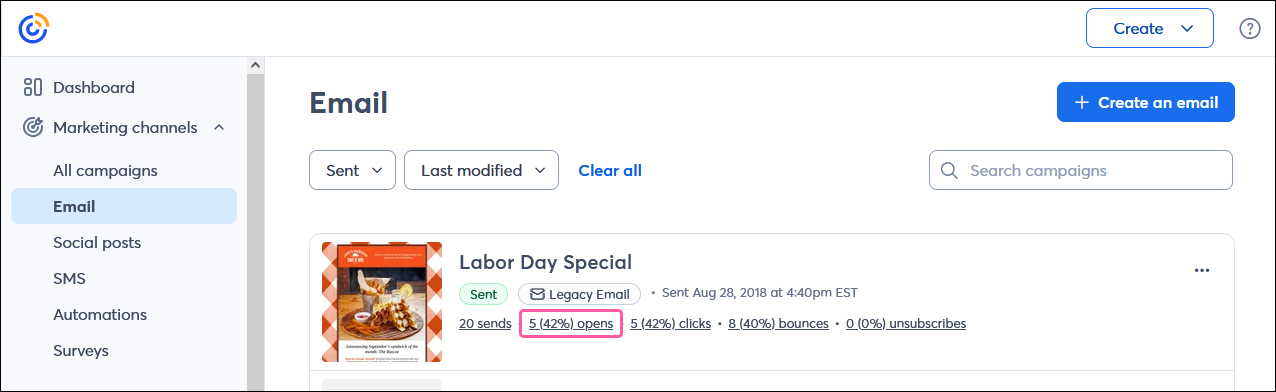The height and width of the screenshot is (392, 1276).
Task: Expand the Sent status filter dropdown
Action: (353, 170)
